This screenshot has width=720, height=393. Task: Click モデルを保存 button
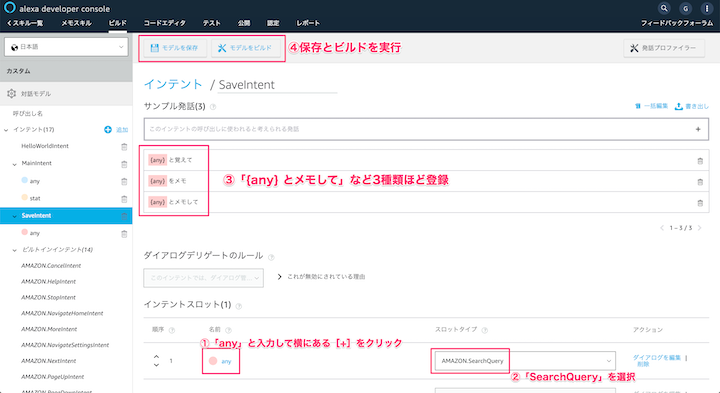click(174, 48)
